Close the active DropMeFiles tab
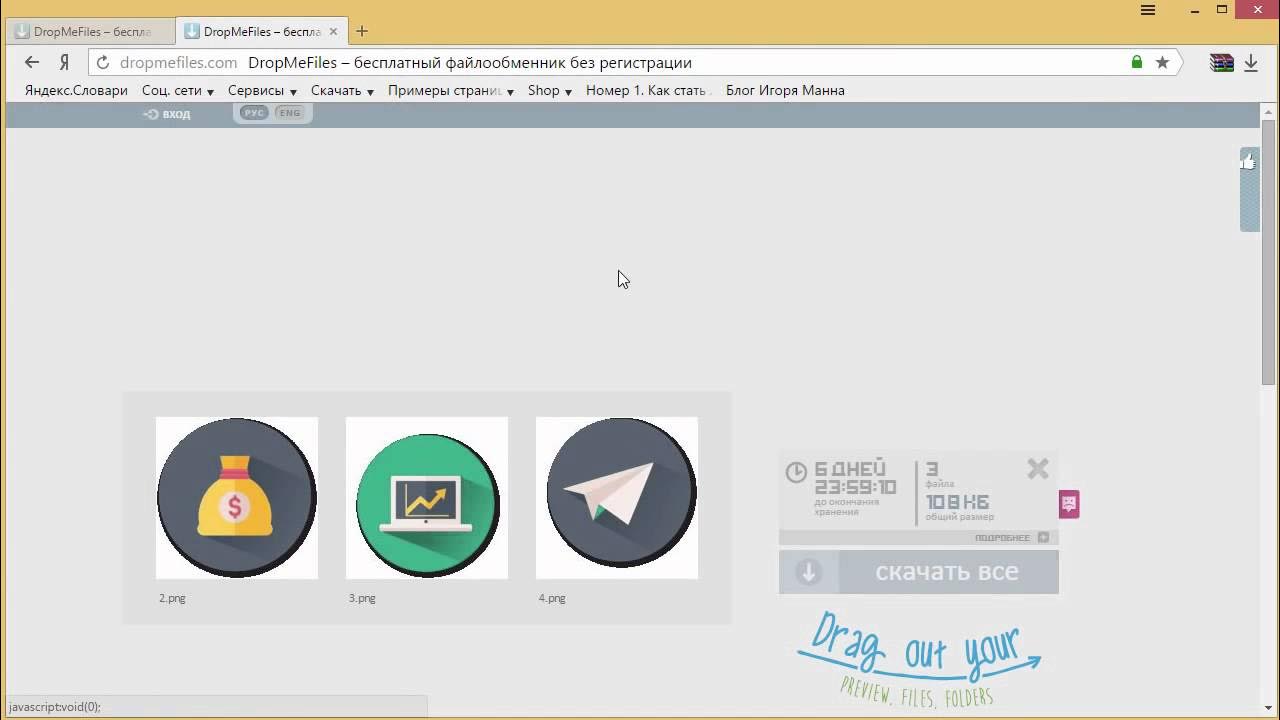This screenshot has height=720, width=1280. coord(332,31)
